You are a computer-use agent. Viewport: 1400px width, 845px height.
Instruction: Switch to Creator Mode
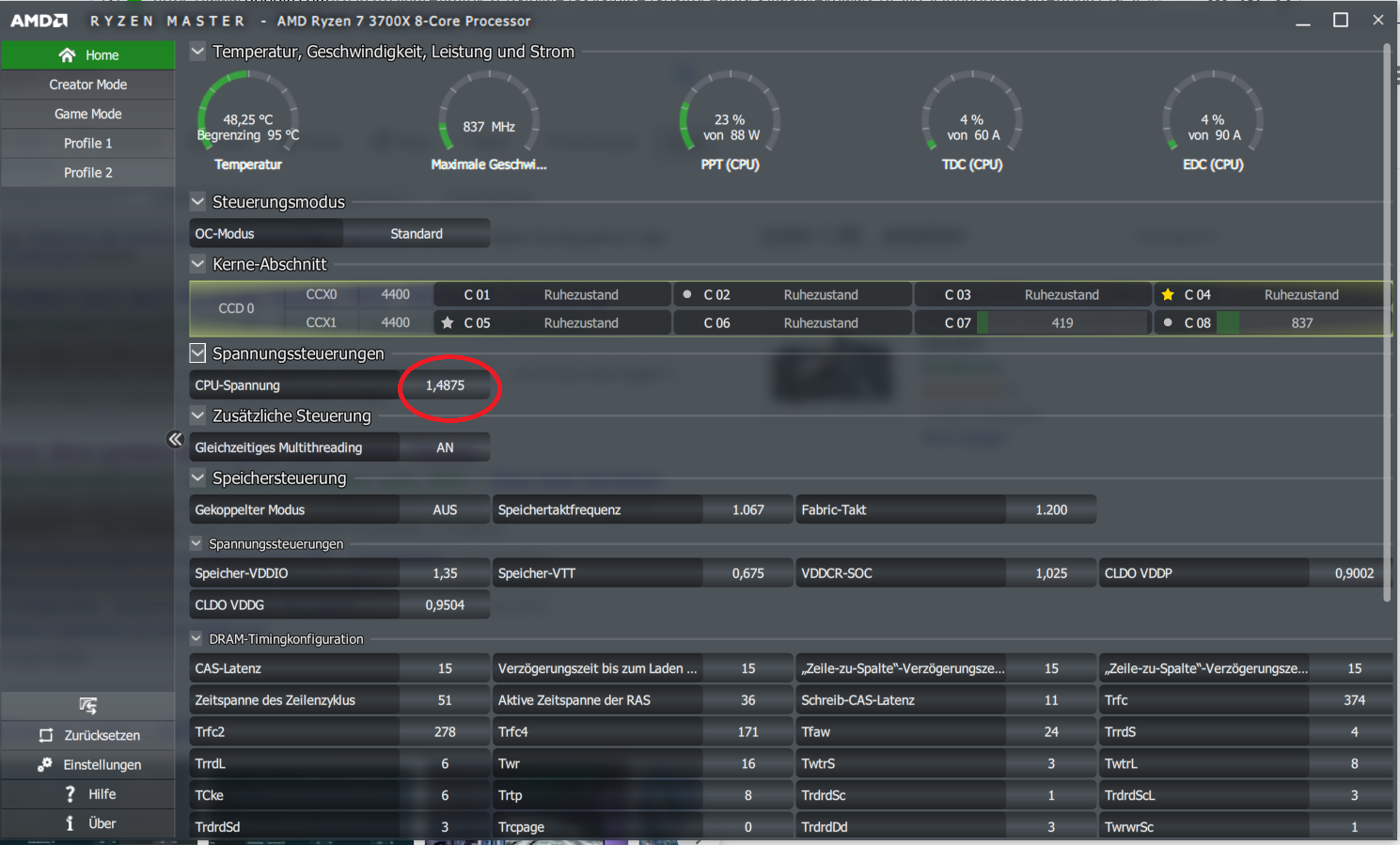tap(87, 85)
